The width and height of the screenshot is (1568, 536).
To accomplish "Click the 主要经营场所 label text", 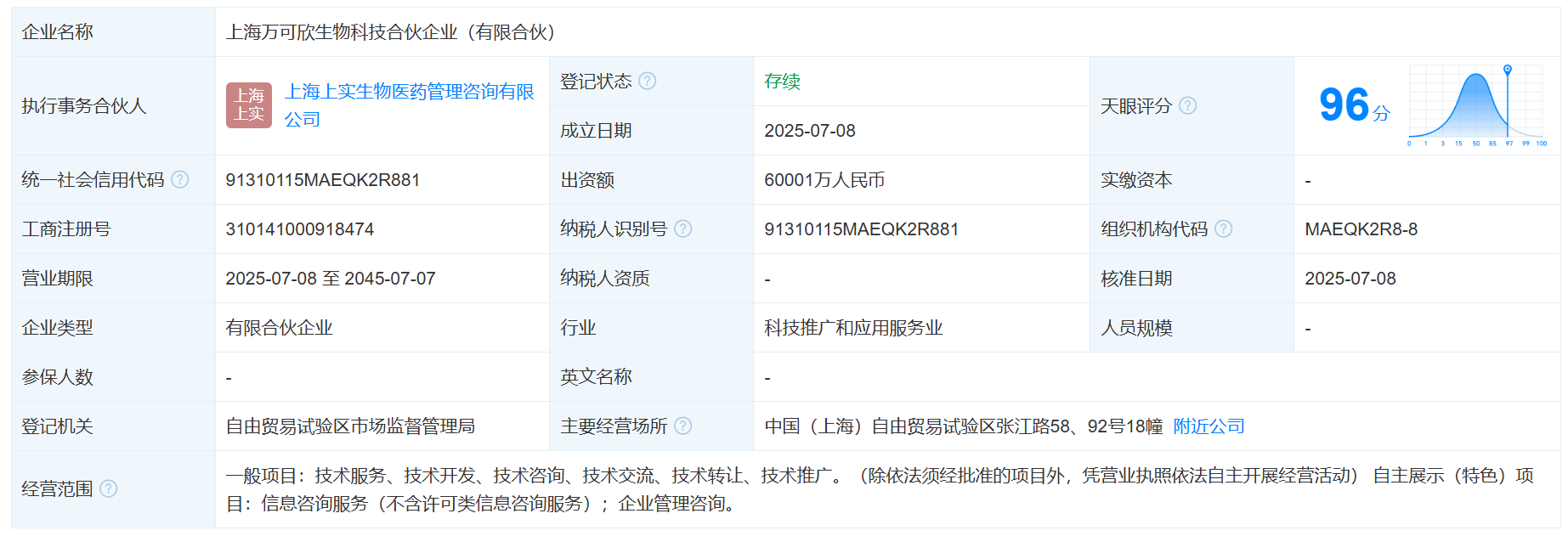I will (x=614, y=426).
